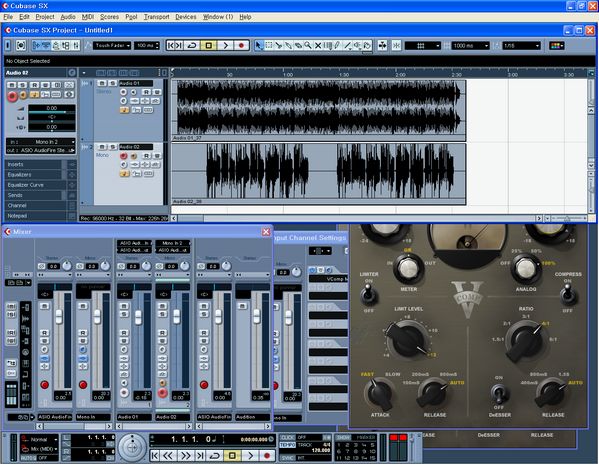599x465 pixels.
Task: Open the grid type dropdown in toolbar
Action: tap(423, 46)
